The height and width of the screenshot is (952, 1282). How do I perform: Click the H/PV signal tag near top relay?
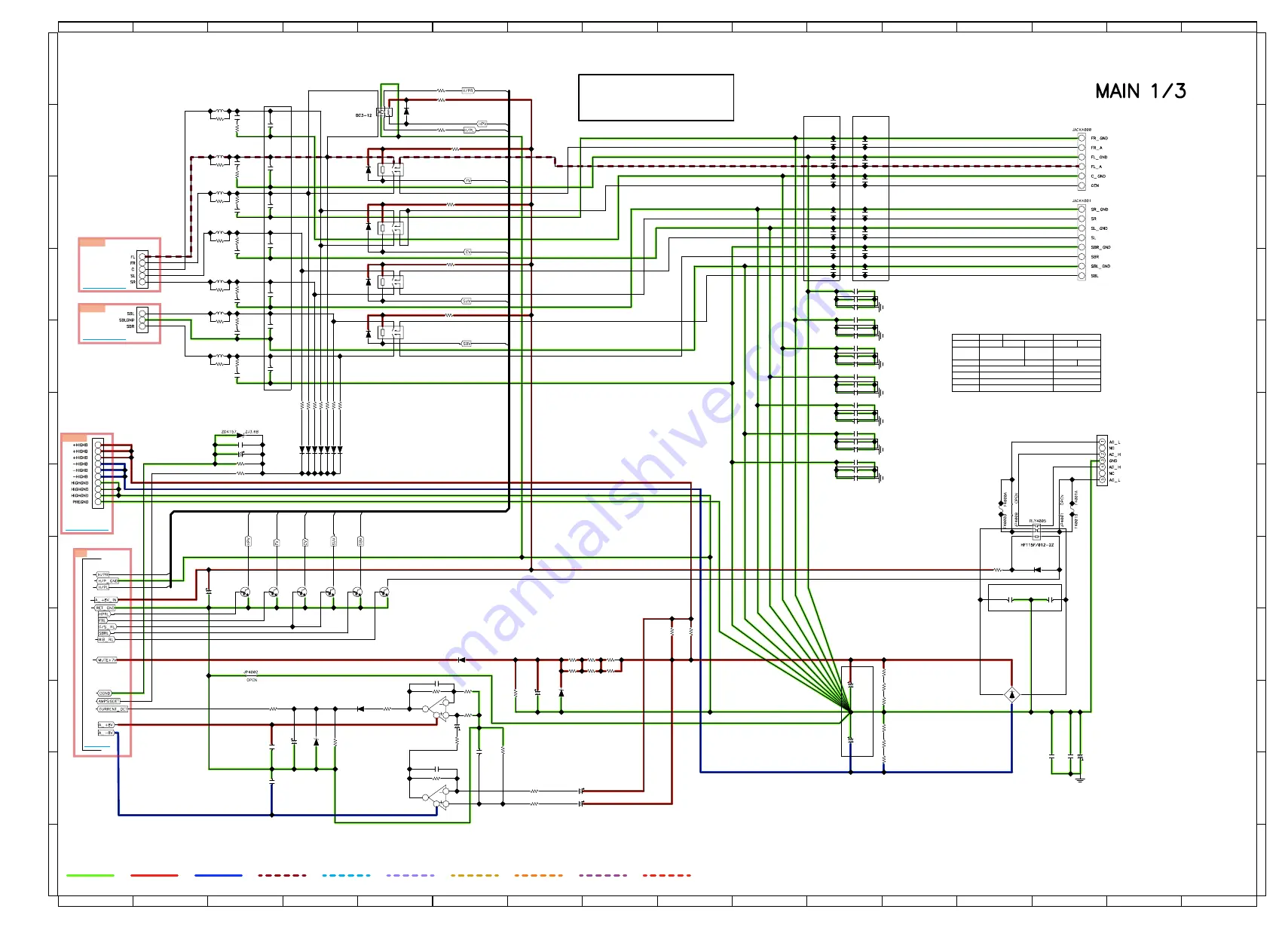pos(482,124)
